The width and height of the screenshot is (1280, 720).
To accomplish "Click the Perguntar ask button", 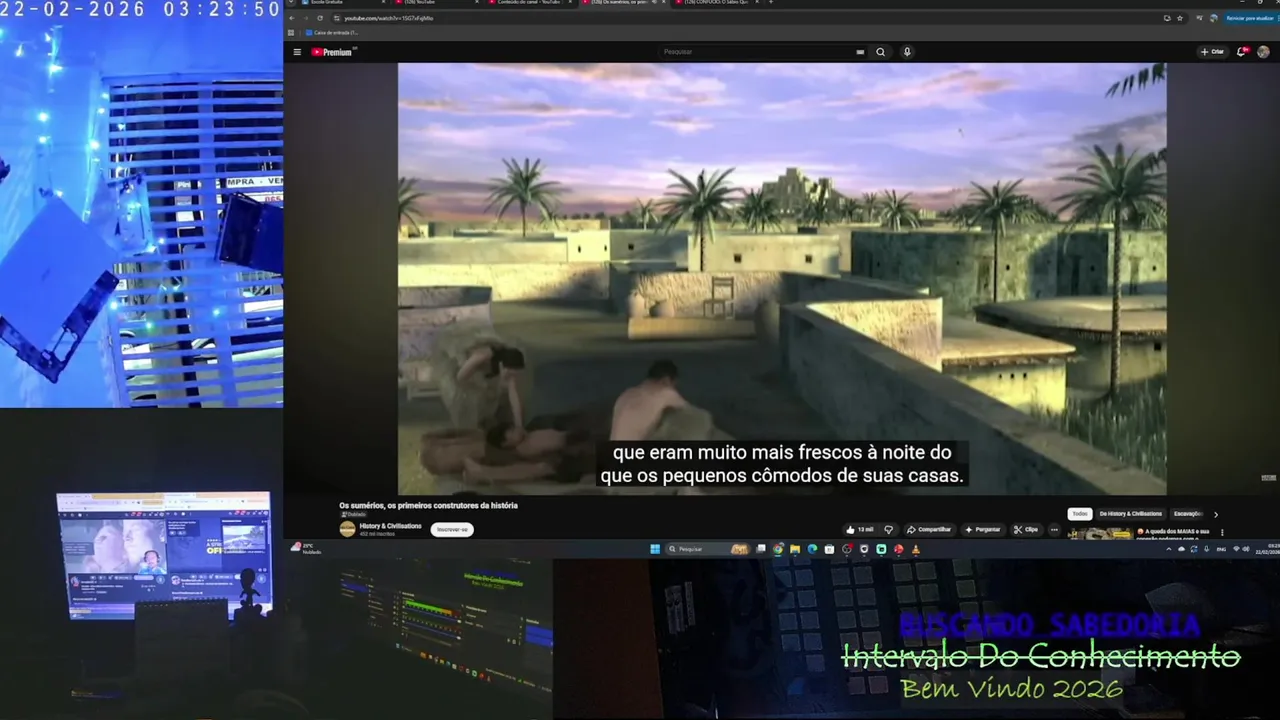I will [x=983, y=530].
